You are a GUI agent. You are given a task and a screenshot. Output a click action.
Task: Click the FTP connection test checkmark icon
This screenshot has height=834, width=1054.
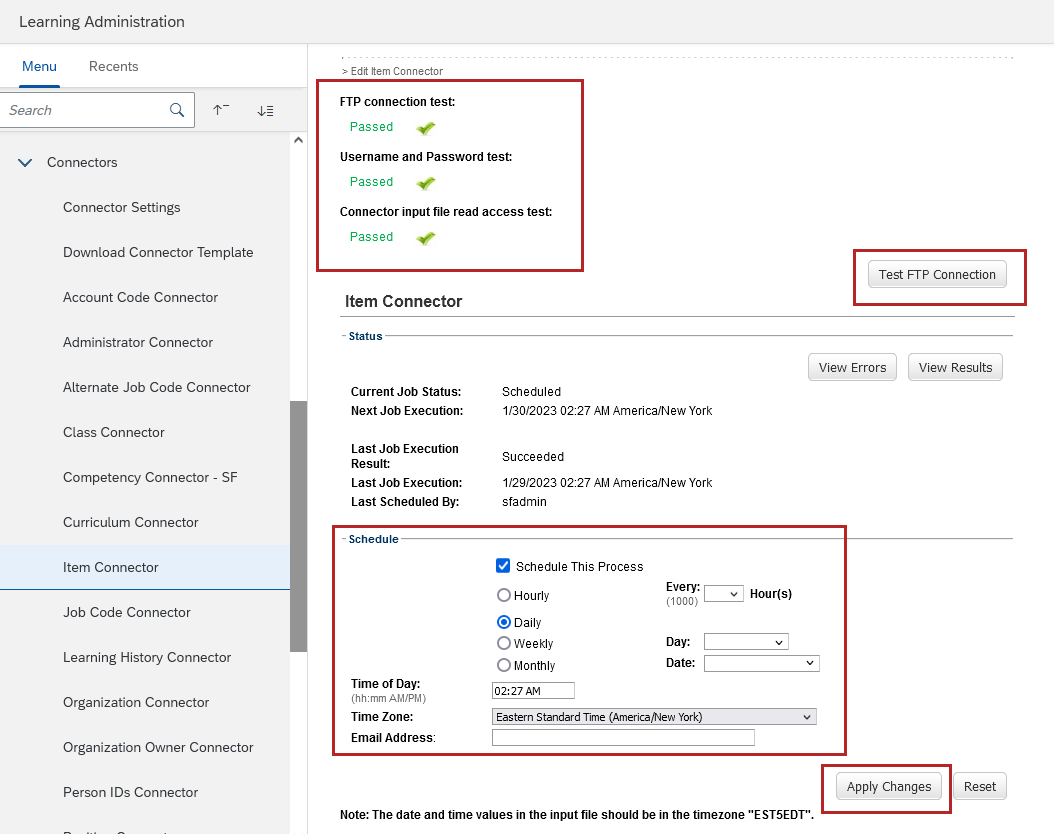tap(426, 128)
